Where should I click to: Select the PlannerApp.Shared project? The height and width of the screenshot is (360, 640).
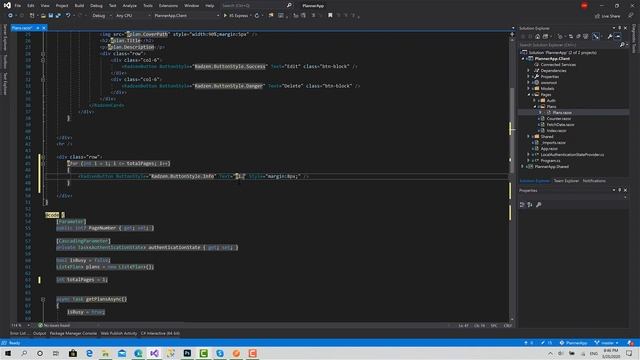pyautogui.click(x=551, y=167)
